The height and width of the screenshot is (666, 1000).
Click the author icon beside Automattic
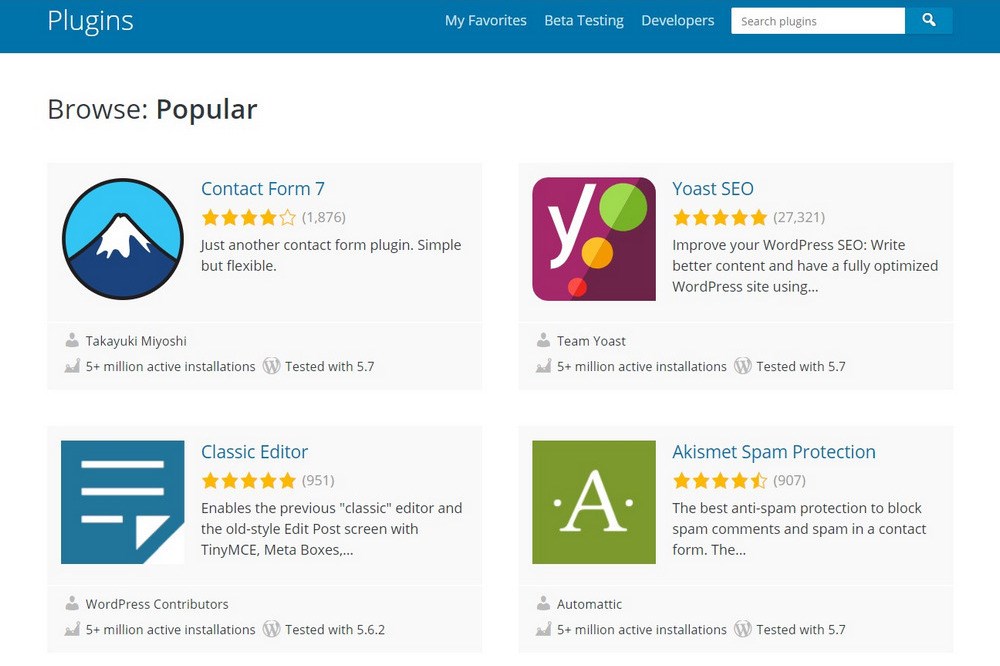coord(543,603)
